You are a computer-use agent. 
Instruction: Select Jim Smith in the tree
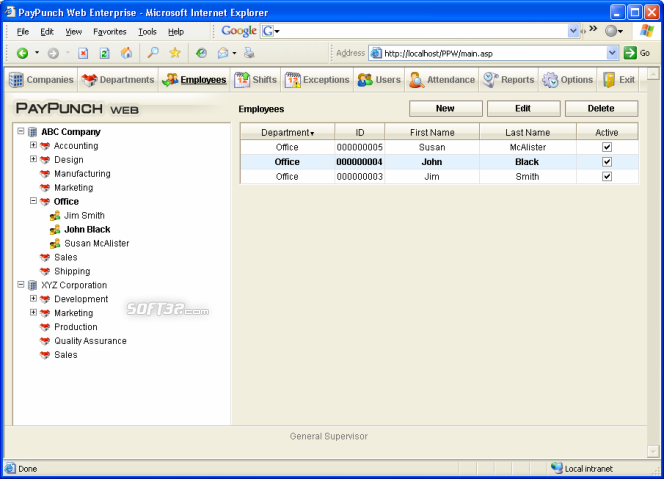tap(84, 216)
